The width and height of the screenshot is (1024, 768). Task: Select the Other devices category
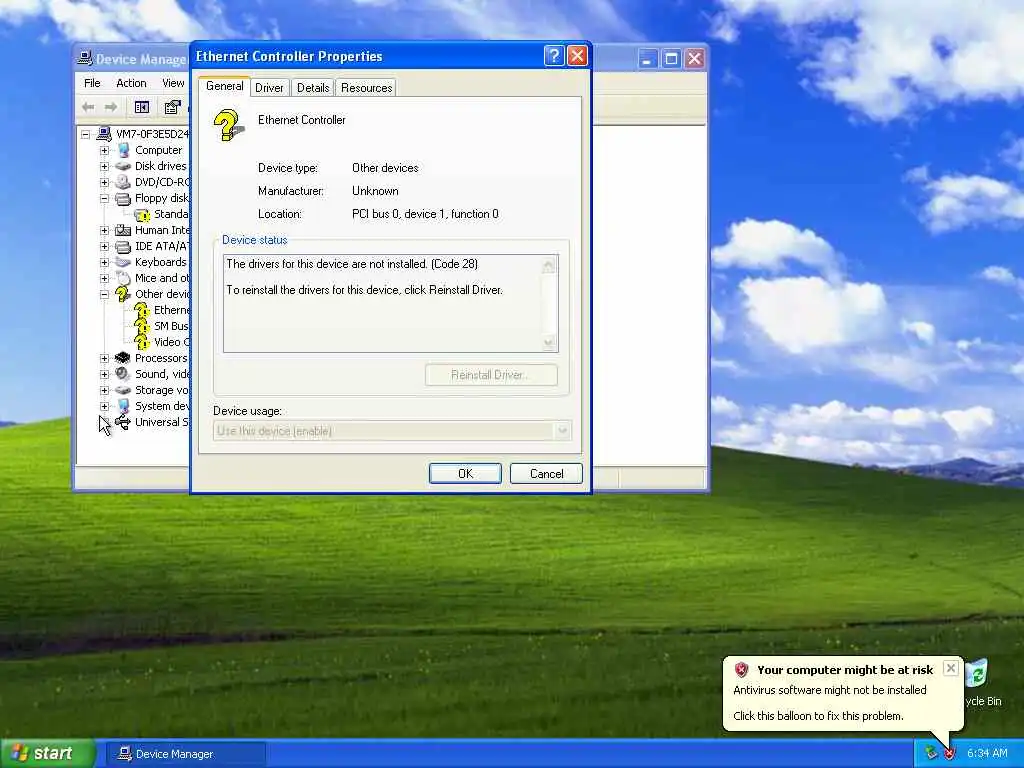pos(161,294)
